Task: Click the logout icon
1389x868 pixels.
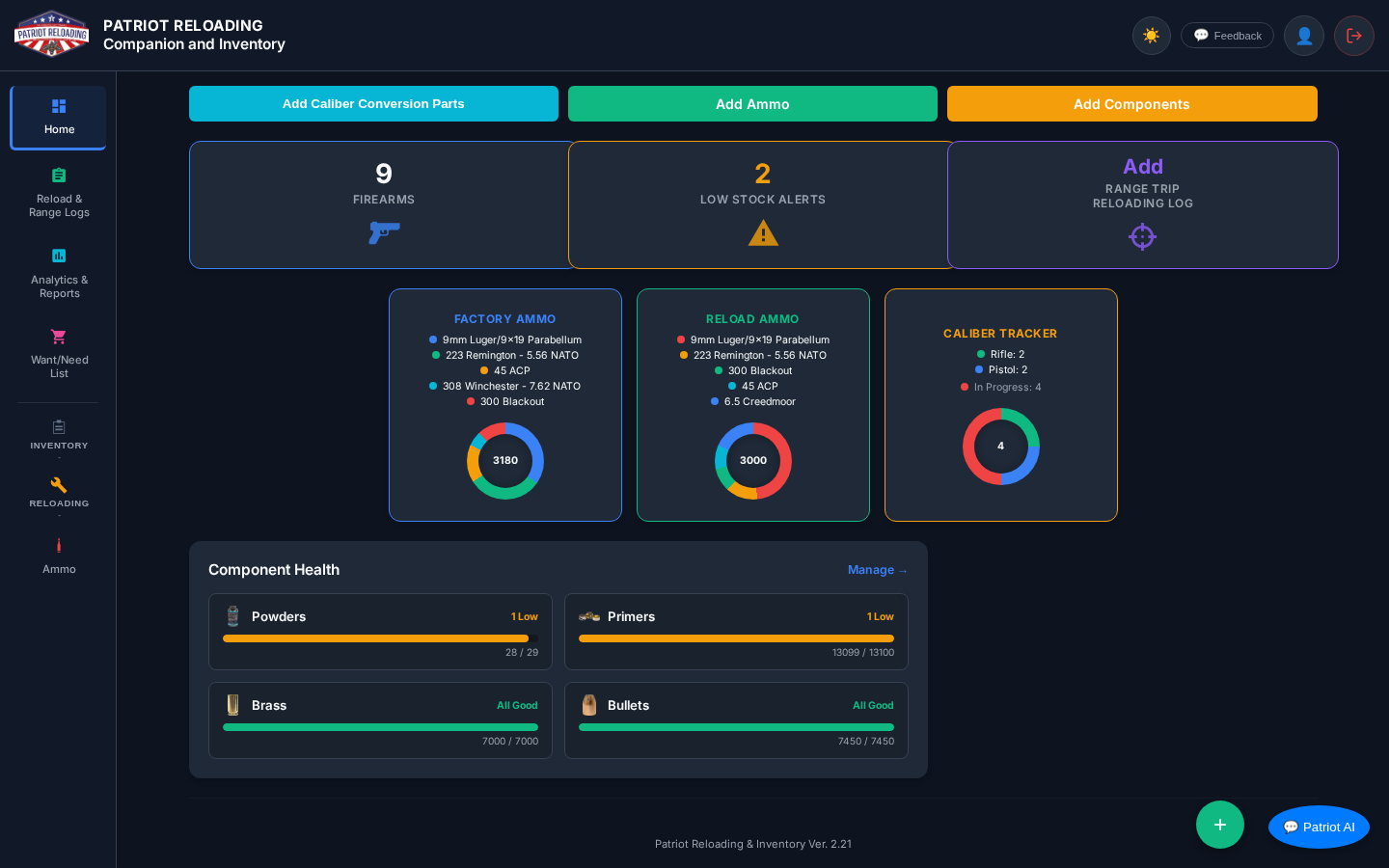Action: point(1353,36)
